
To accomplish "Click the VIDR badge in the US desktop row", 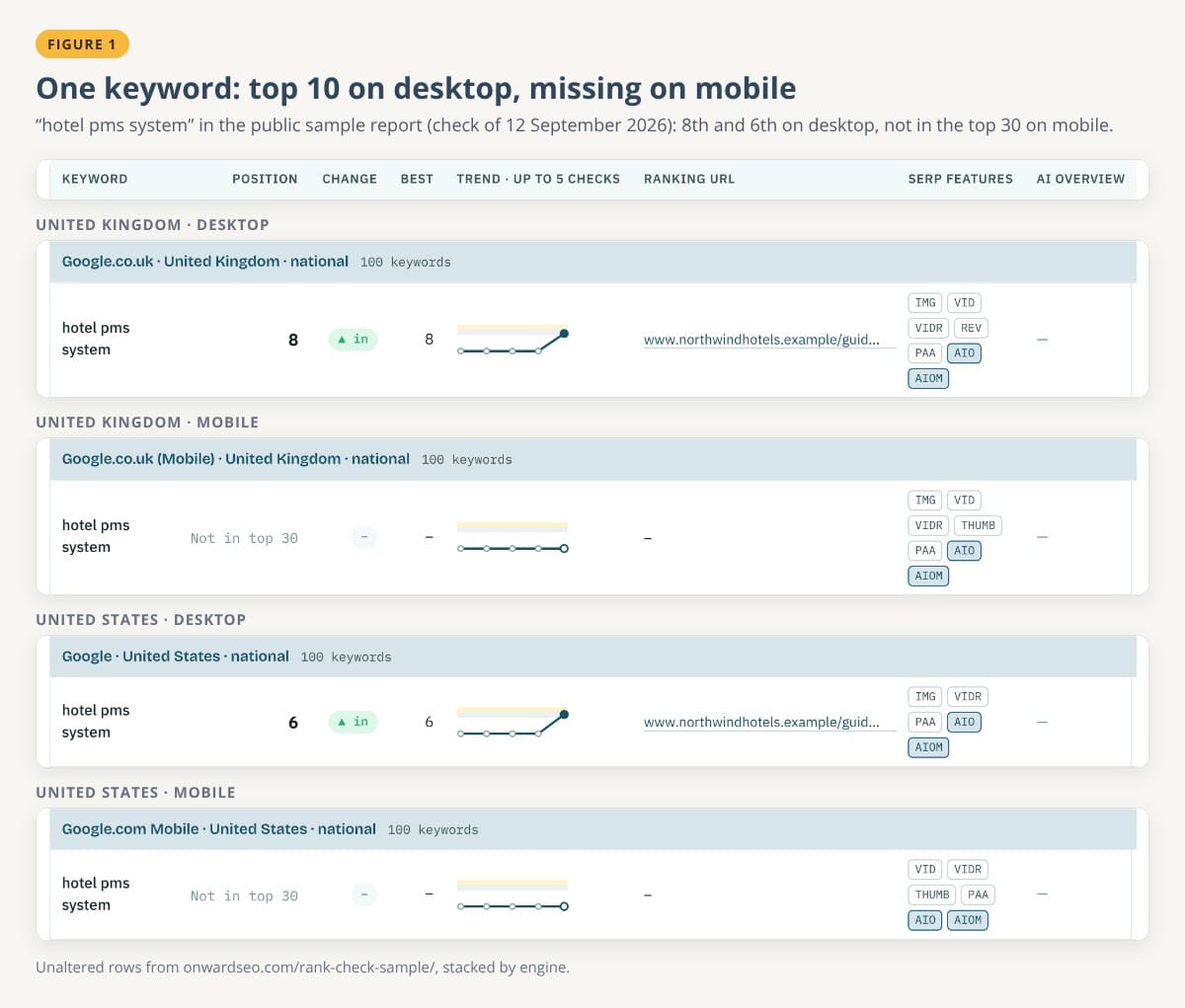I will 968,697.
